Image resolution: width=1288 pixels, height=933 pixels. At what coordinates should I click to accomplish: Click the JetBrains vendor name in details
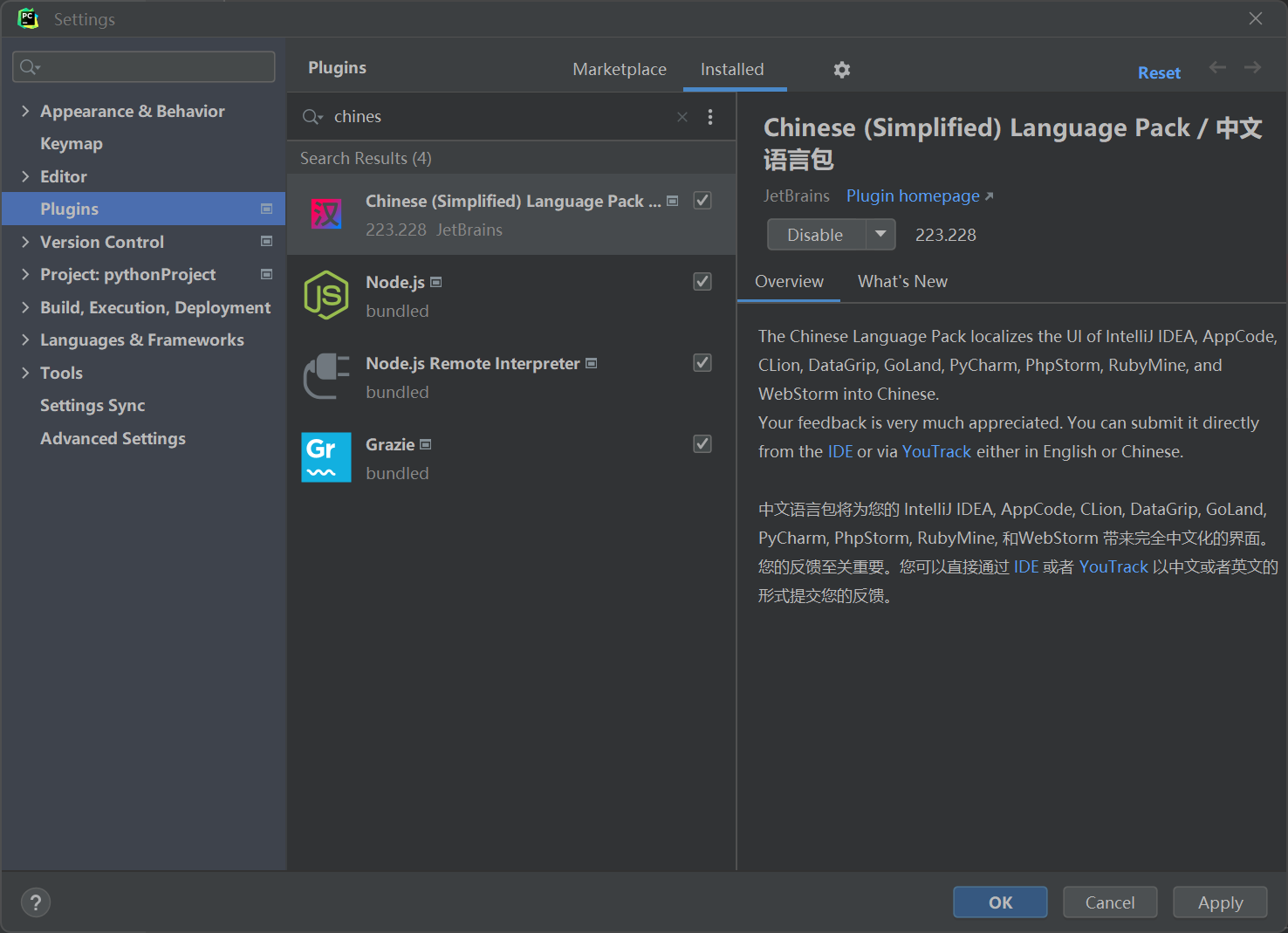[x=797, y=196]
